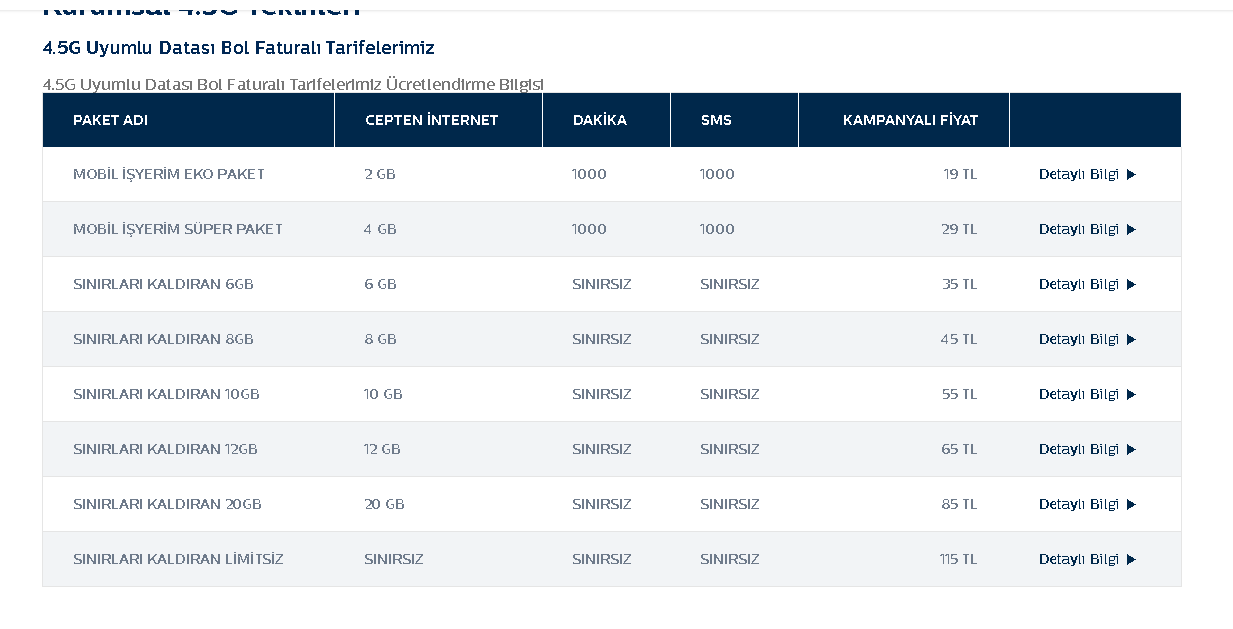
Task: Click arrow icon beside MOBİL İŞYERİM EKO PAKET details
Action: click(x=1131, y=175)
